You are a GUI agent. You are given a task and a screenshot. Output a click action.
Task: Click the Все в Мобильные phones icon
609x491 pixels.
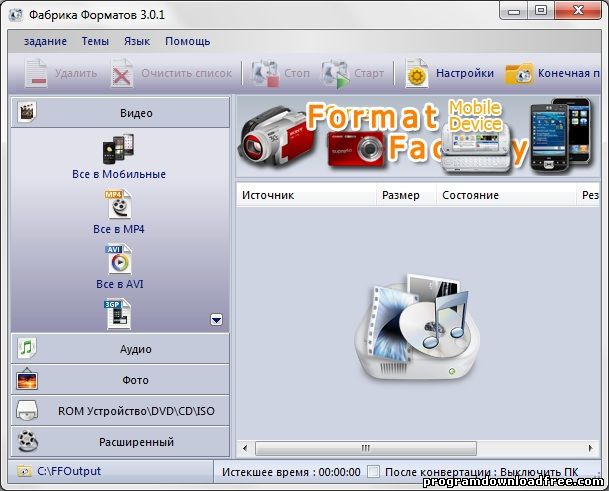[x=119, y=149]
